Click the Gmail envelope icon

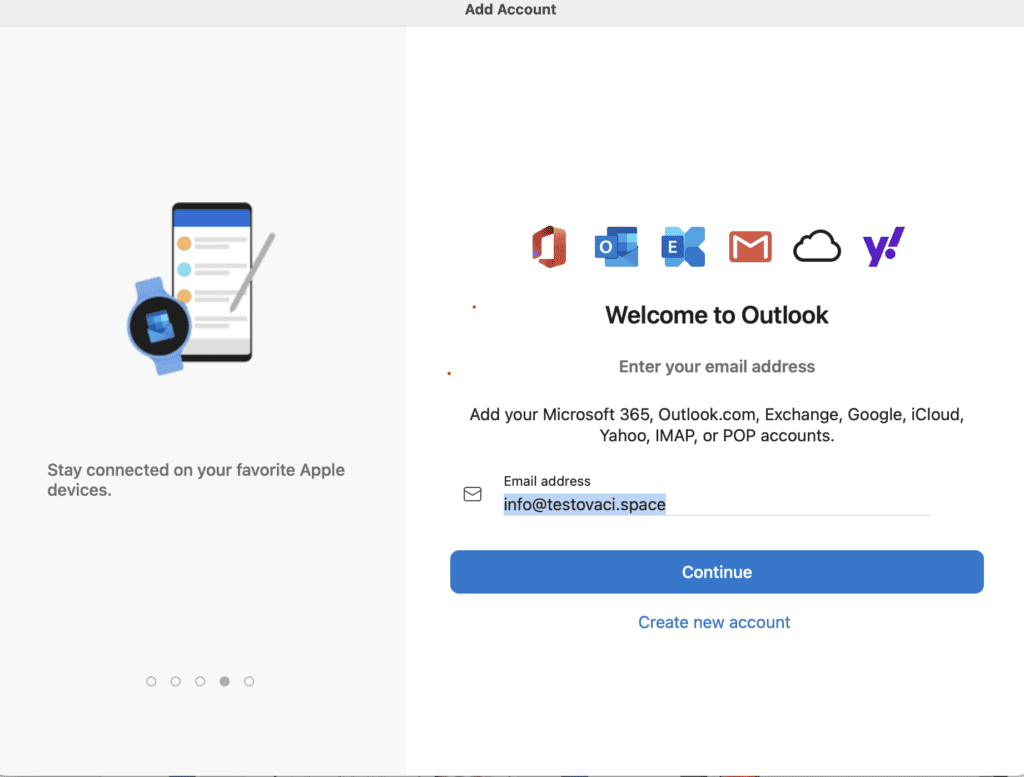[750, 246]
